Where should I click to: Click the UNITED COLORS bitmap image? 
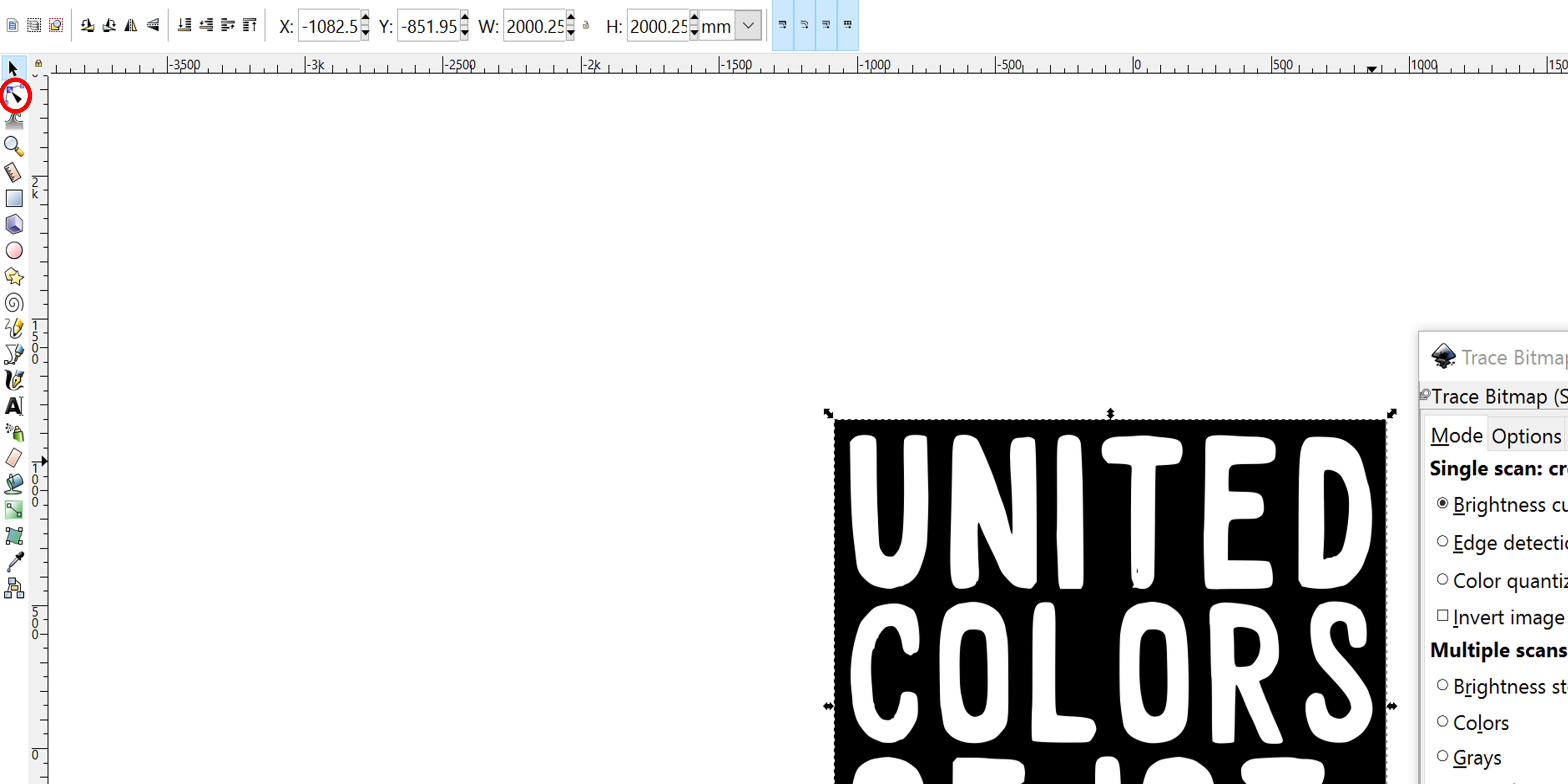click(x=1110, y=601)
